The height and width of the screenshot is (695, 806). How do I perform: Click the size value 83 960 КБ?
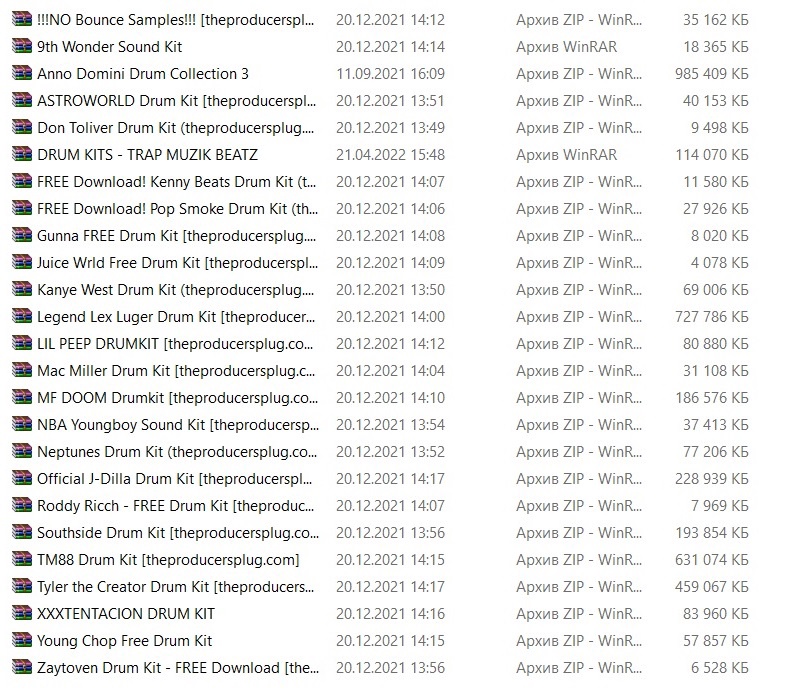[x=716, y=613]
